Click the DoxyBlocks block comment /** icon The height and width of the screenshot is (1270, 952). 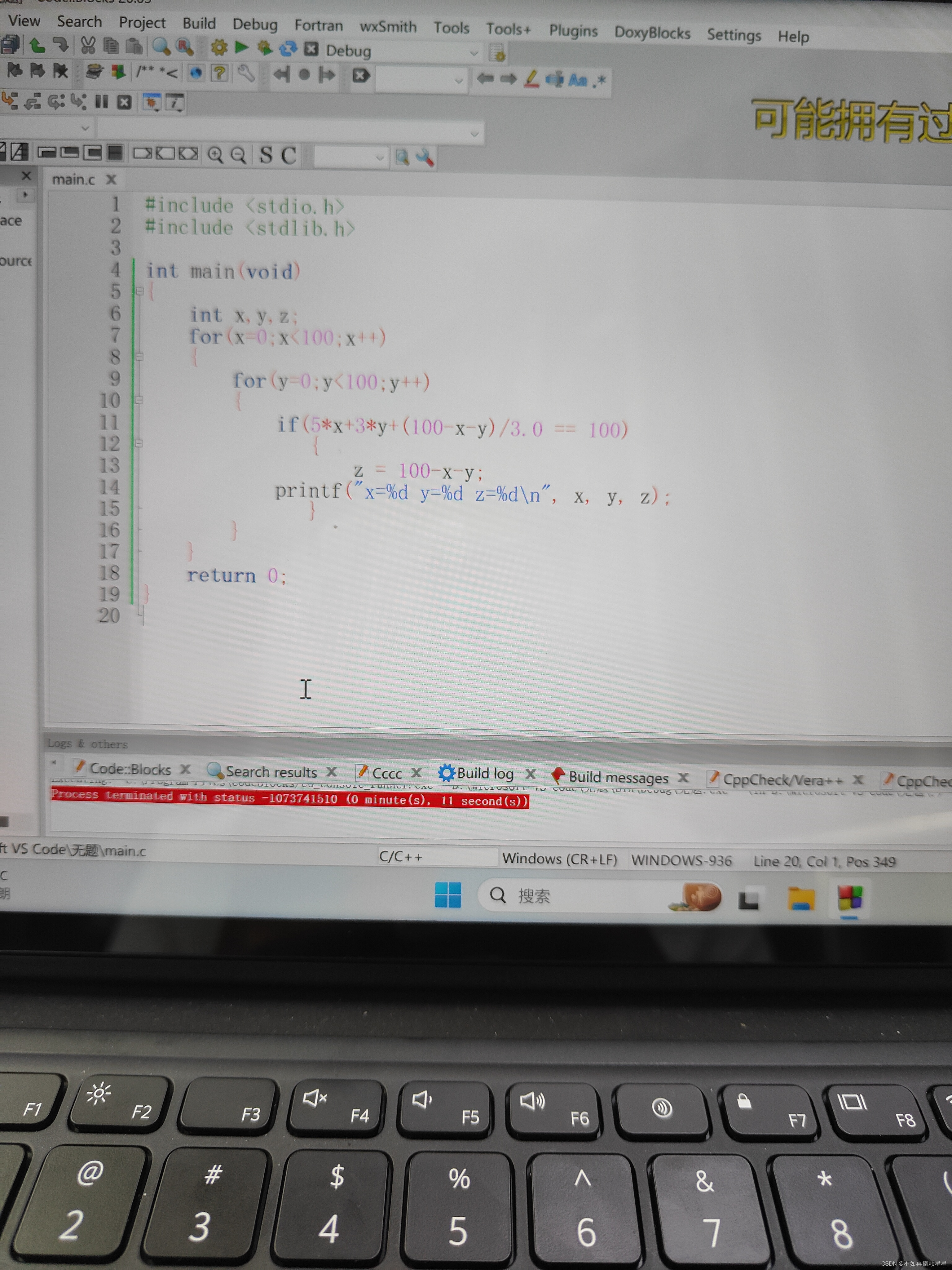[145, 72]
